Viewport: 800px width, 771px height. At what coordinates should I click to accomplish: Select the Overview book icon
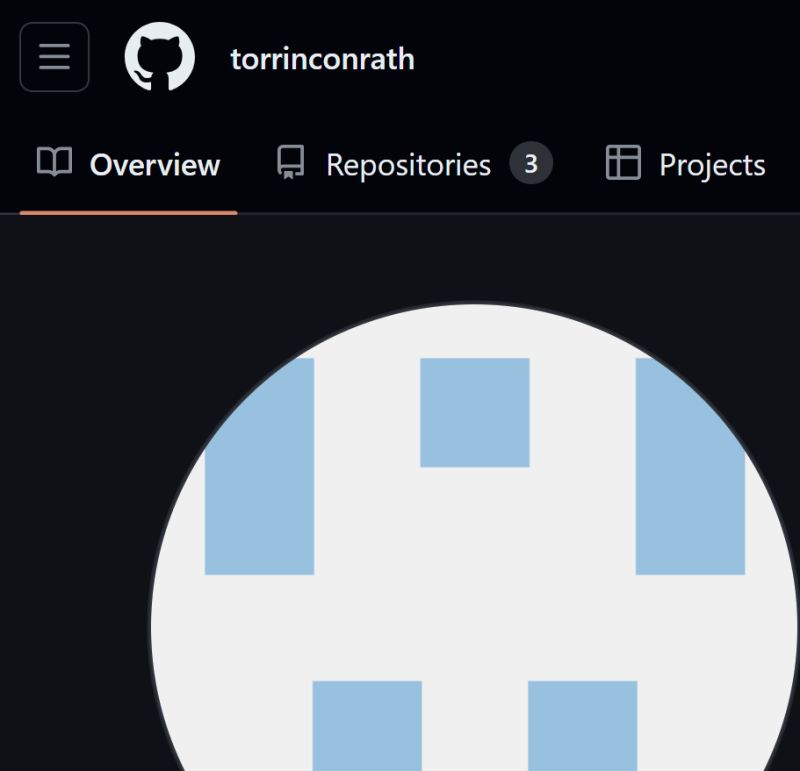(x=54, y=164)
